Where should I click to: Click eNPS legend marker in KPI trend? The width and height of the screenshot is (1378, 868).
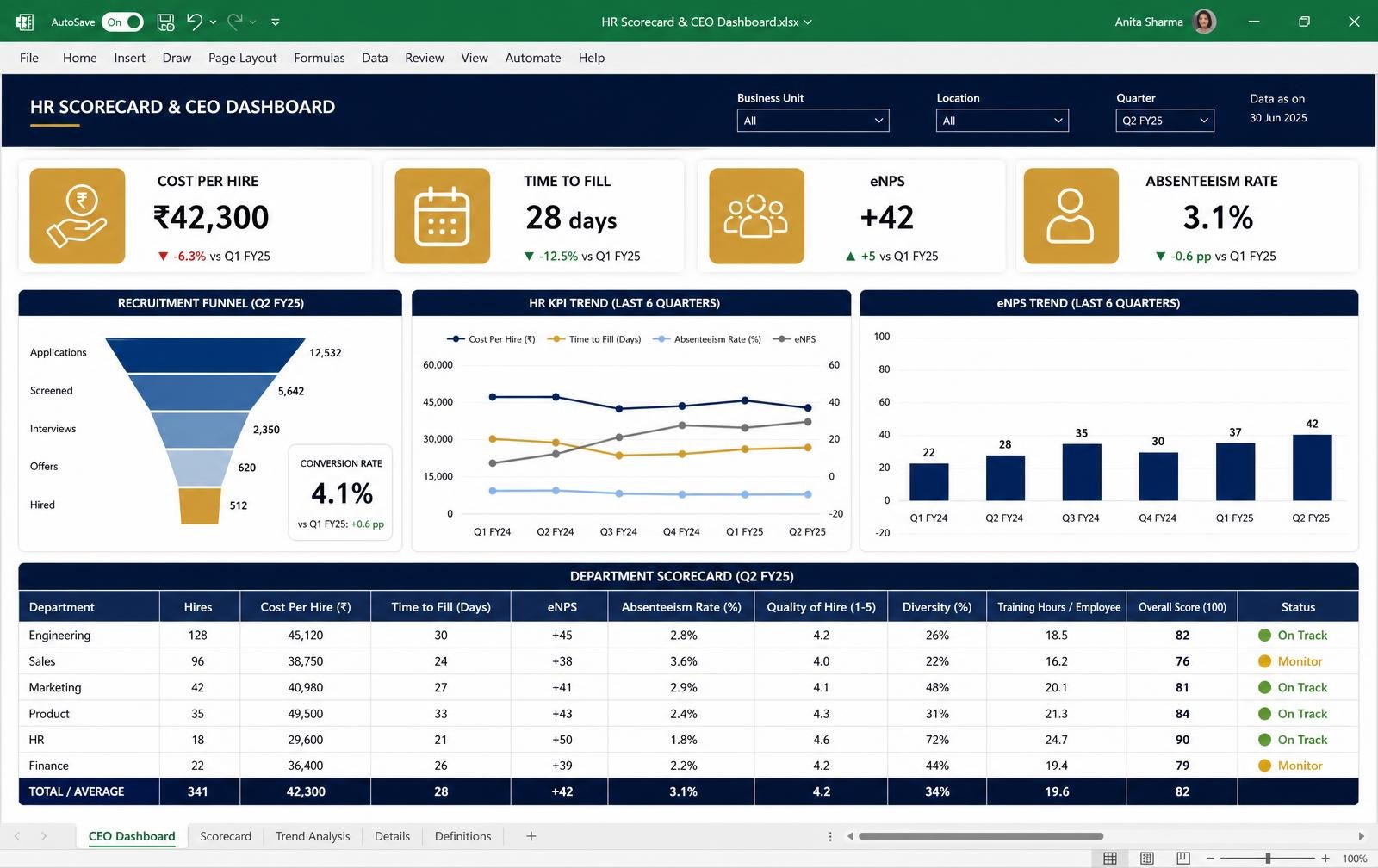(x=781, y=339)
